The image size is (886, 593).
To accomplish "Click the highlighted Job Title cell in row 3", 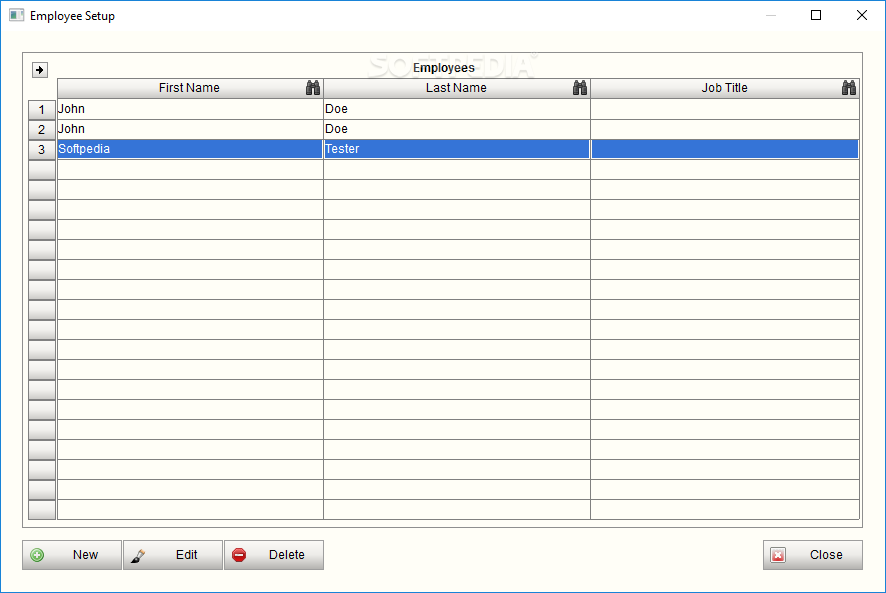I will 725,149.
